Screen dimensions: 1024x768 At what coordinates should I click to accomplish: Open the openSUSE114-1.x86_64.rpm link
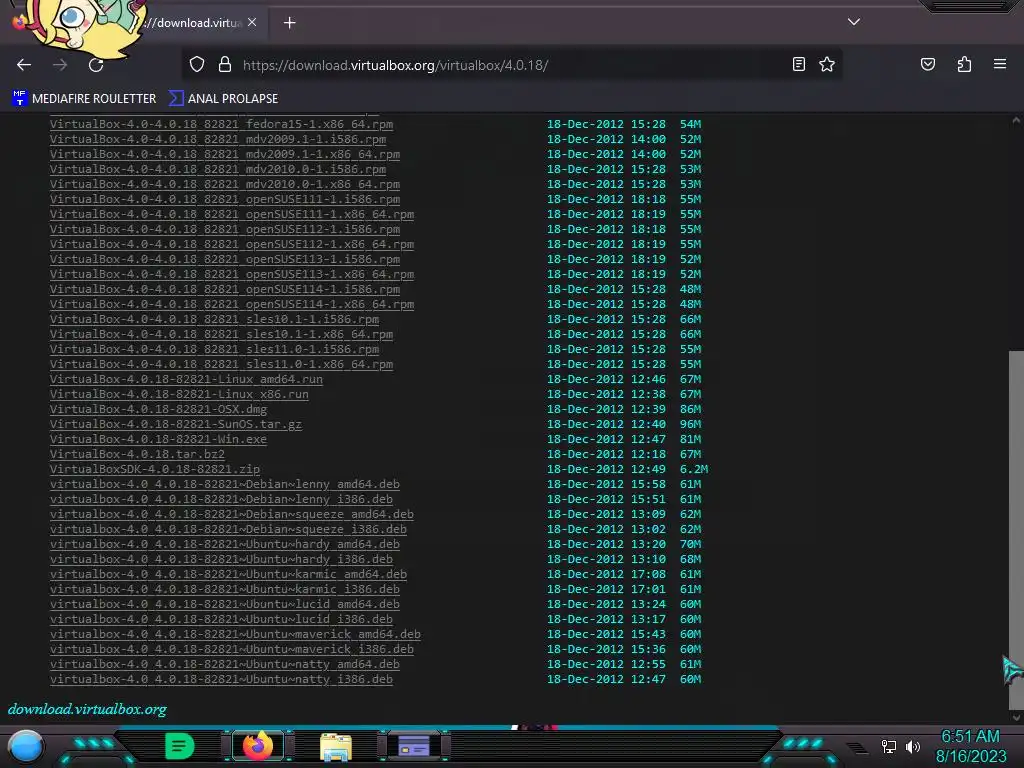(x=232, y=304)
